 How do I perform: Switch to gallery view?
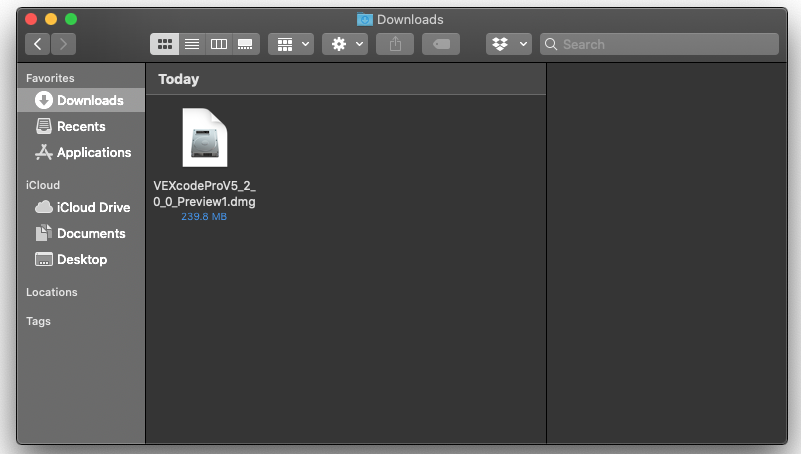pos(246,44)
